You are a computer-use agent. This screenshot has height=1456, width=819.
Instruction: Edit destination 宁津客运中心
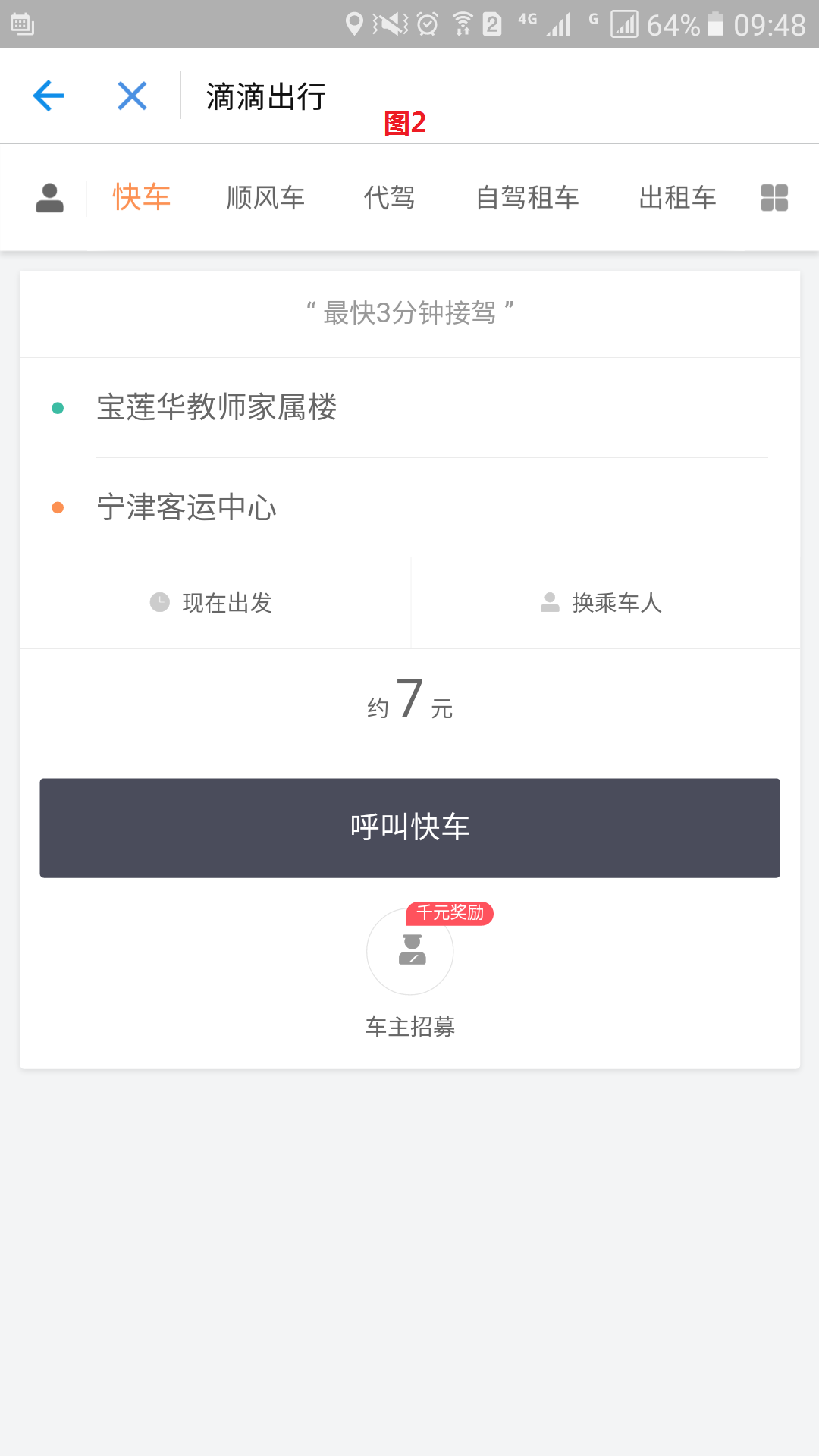coord(187,507)
